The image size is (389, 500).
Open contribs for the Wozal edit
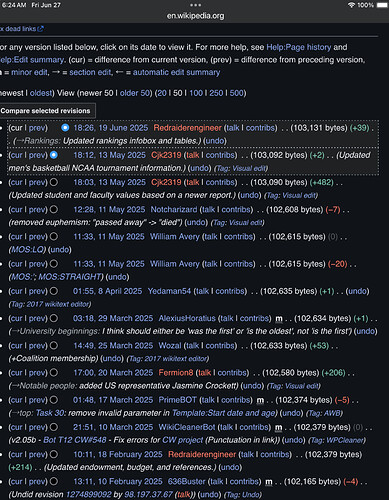220,346
